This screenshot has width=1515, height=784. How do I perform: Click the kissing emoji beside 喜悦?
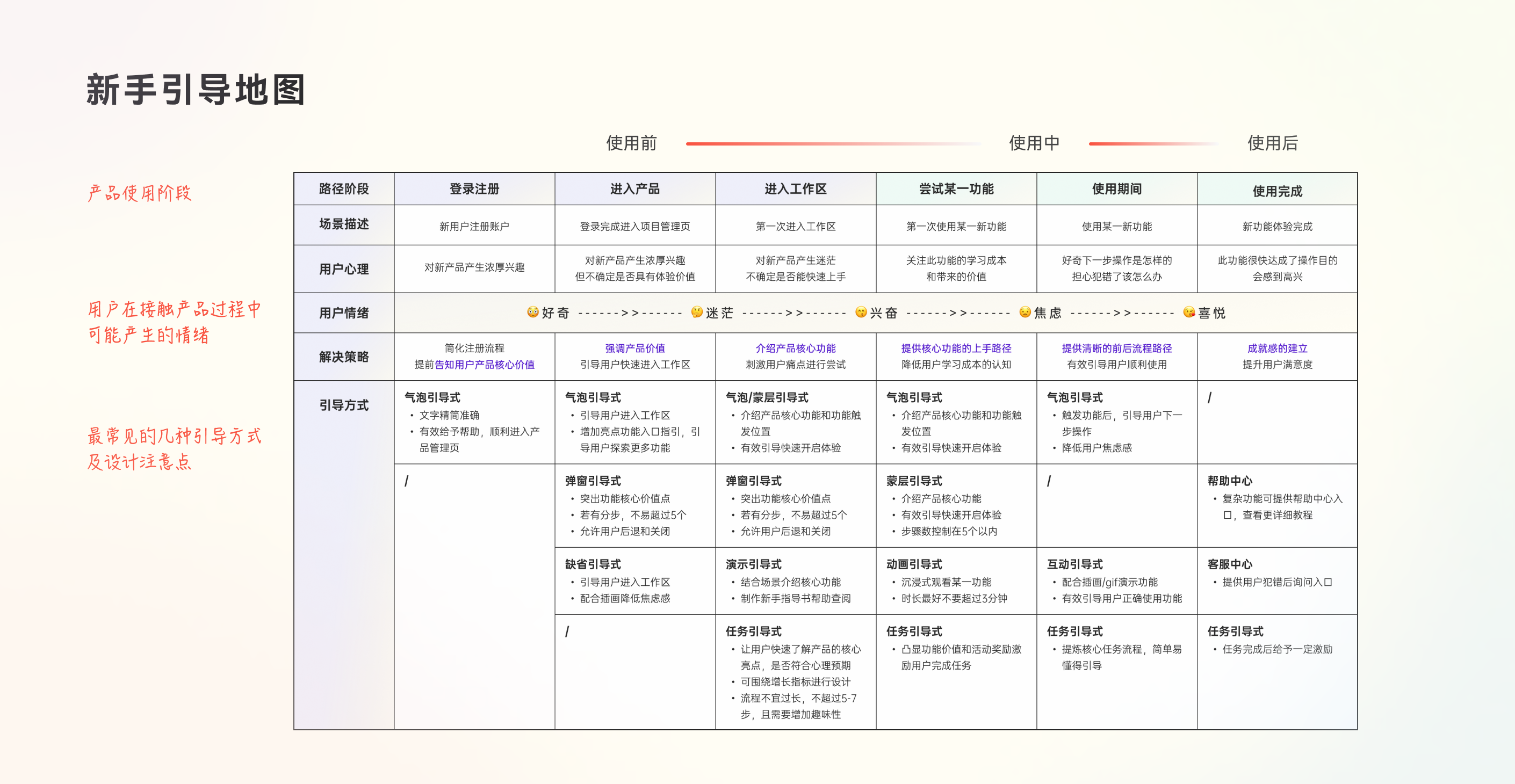coord(1189,312)
